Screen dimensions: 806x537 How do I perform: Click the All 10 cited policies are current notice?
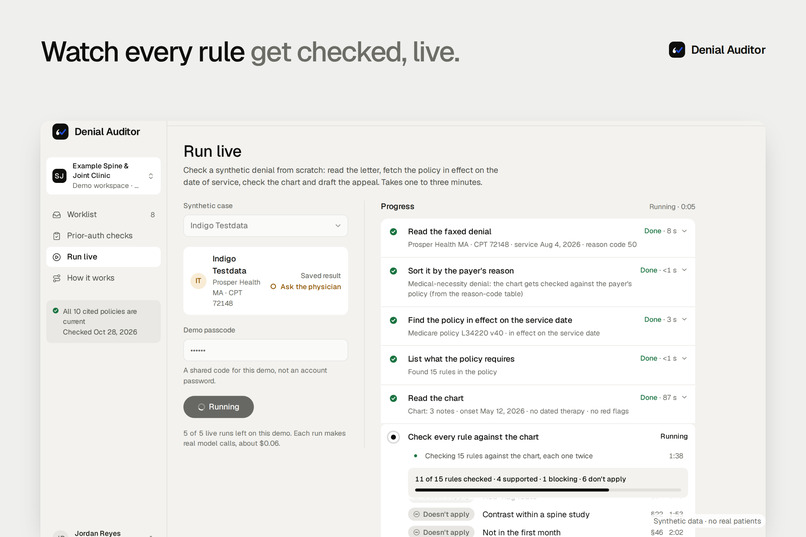(x=103, y=322)
